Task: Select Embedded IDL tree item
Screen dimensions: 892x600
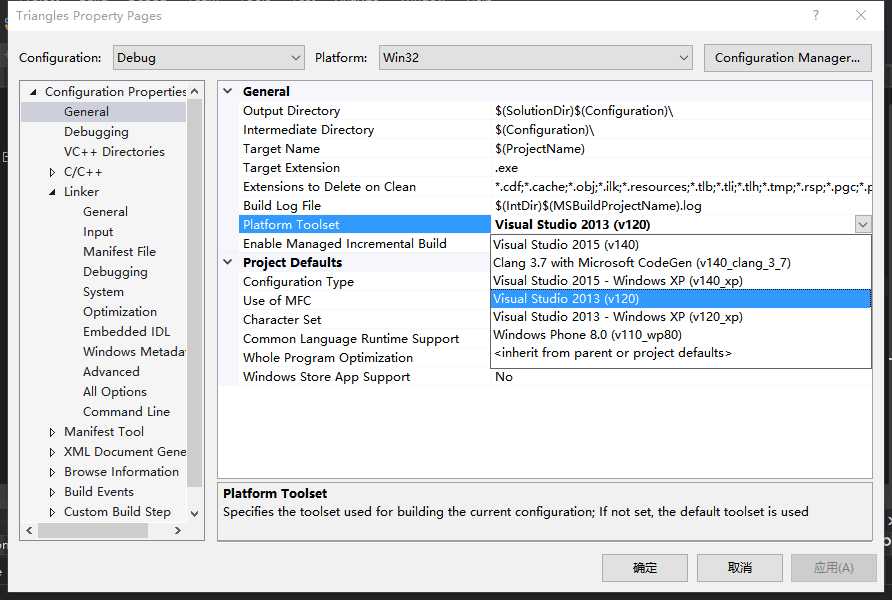Action: click(126, 331)
